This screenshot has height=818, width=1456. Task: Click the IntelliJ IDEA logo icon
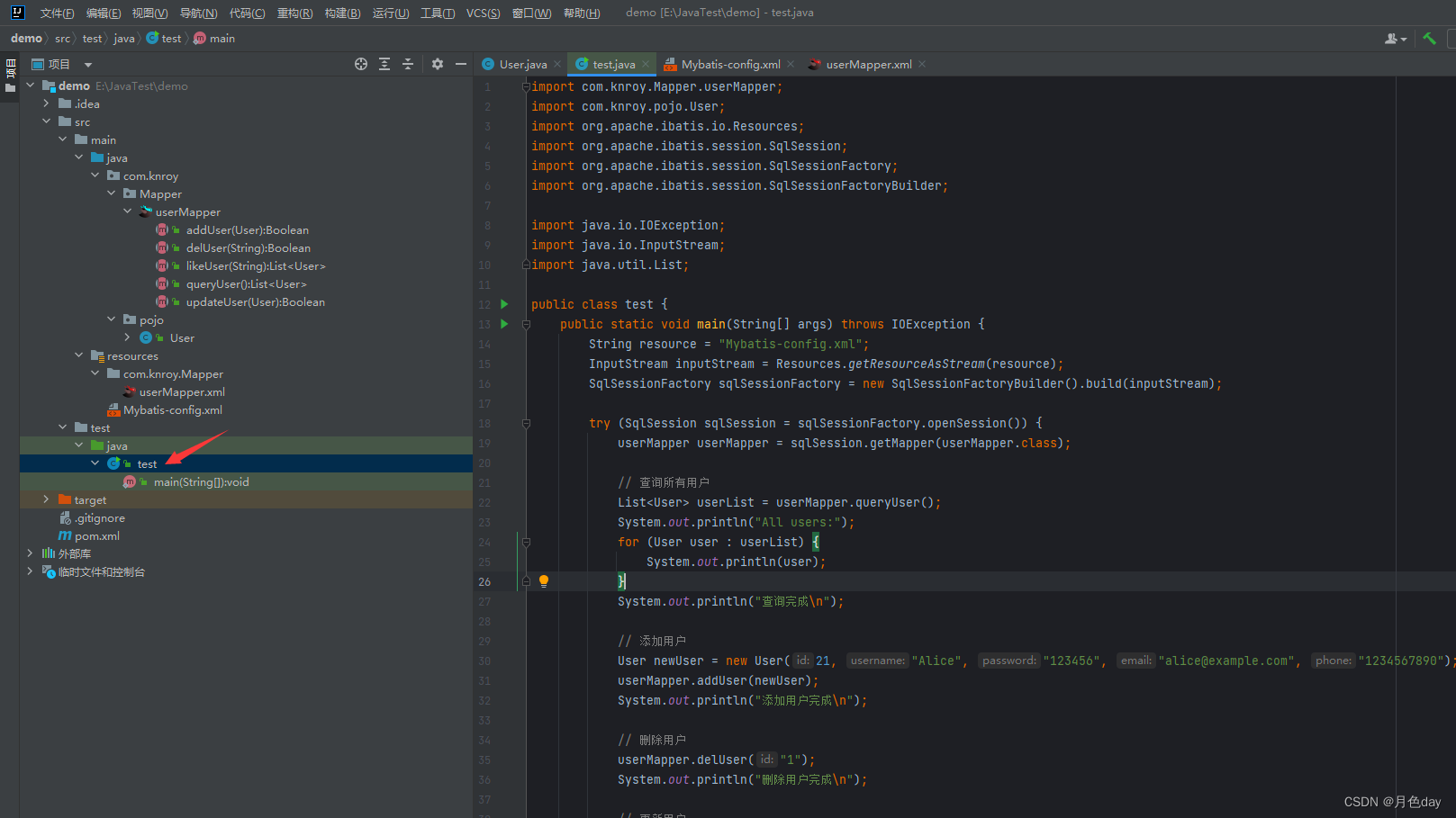tap(17, 13)
